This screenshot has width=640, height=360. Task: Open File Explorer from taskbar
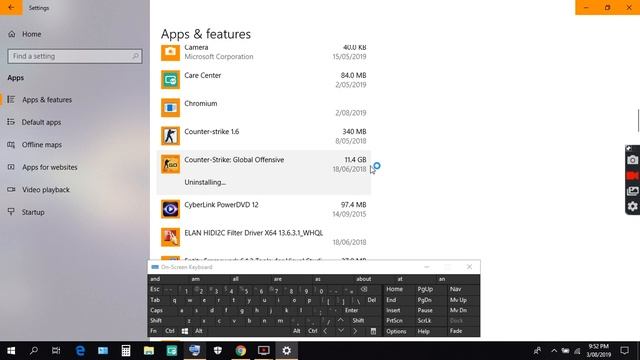(x=149, y=350)
